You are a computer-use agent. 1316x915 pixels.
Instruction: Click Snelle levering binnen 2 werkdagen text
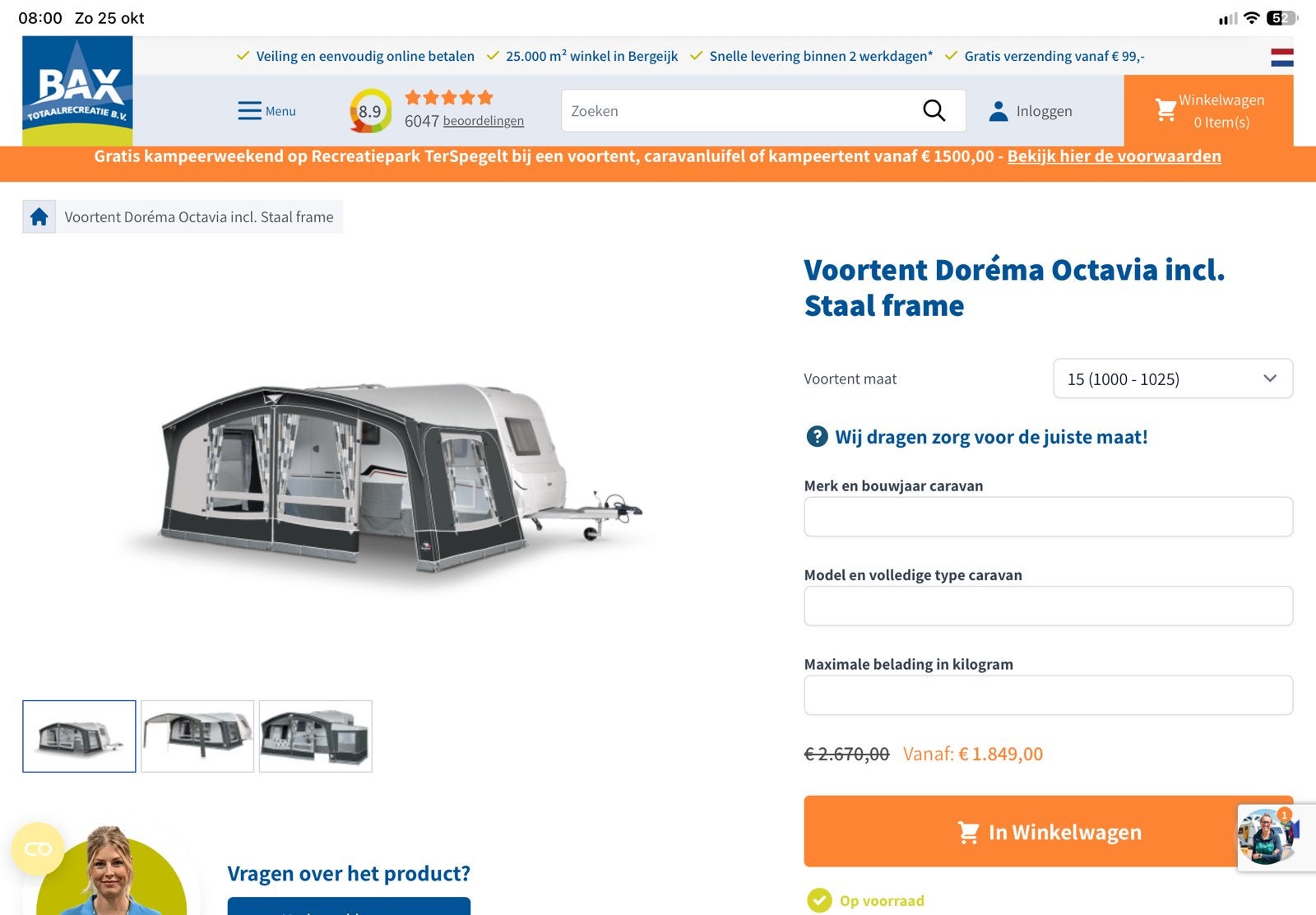(x=821, y=56)
